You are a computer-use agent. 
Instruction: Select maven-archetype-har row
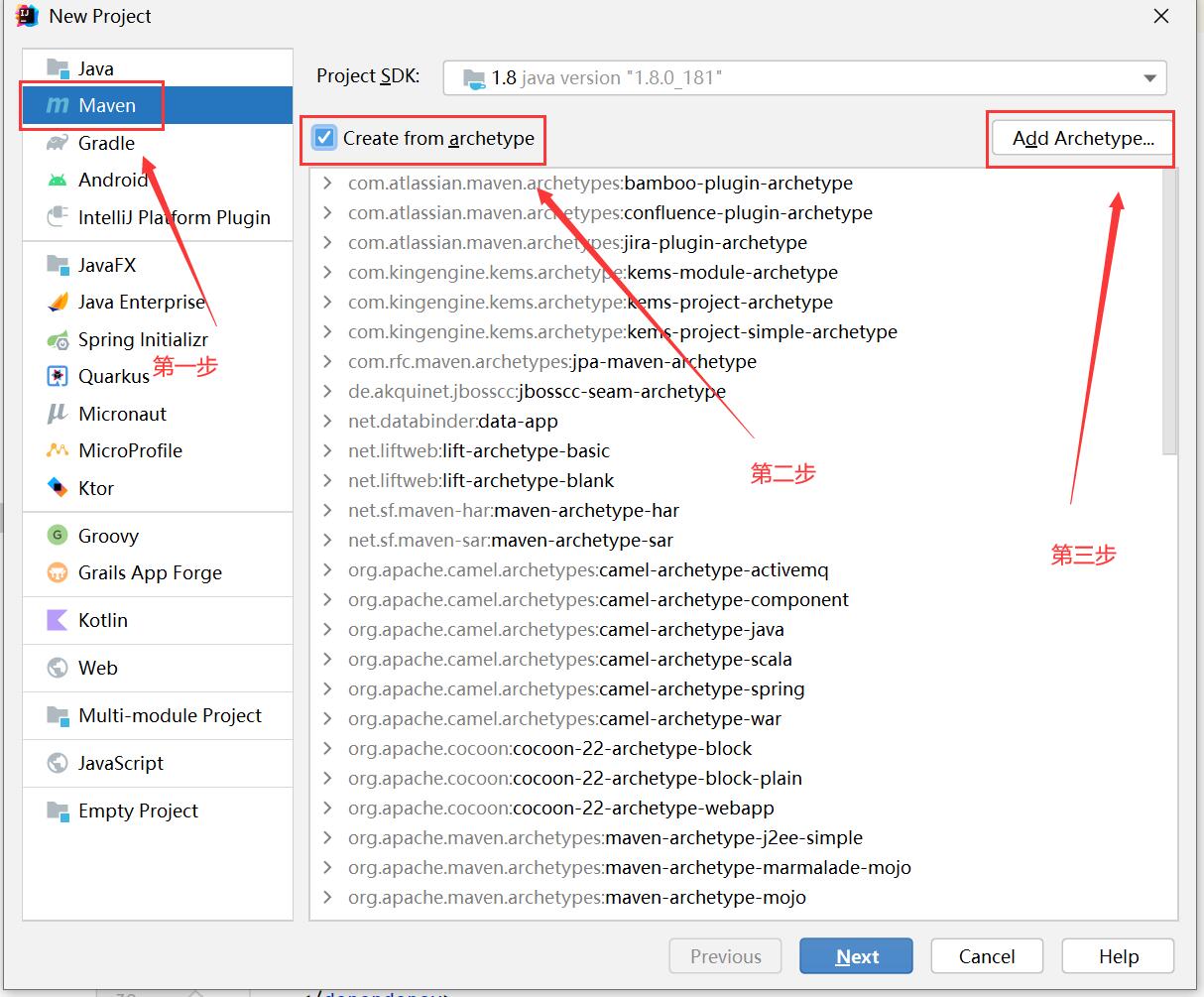736,510
